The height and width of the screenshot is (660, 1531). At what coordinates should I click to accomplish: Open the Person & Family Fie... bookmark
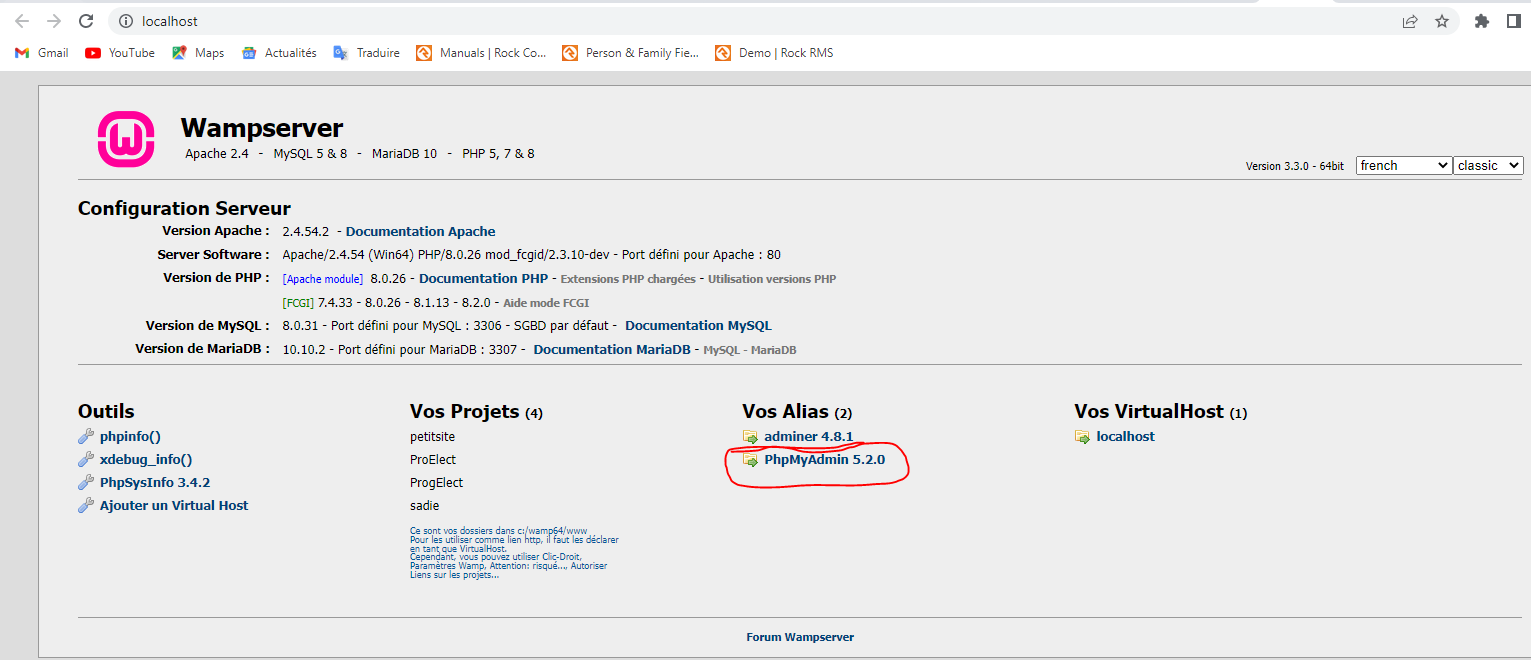[x=630, y=53]
